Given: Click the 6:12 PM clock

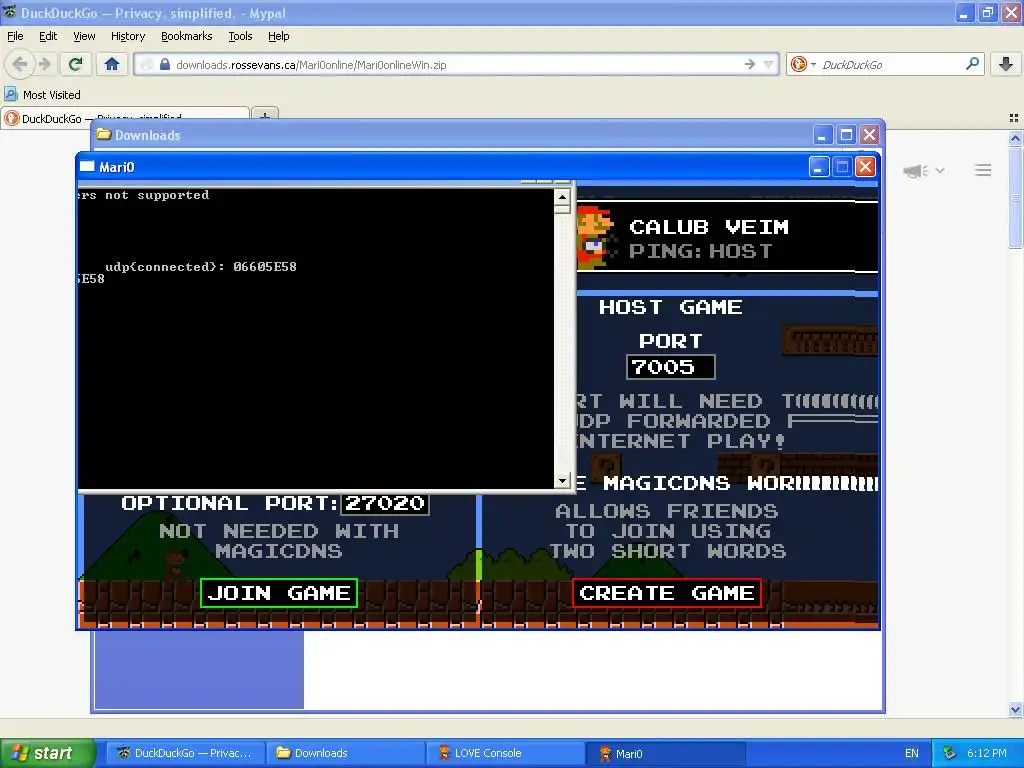Looking at the screenshot, I should pos(987,753).
